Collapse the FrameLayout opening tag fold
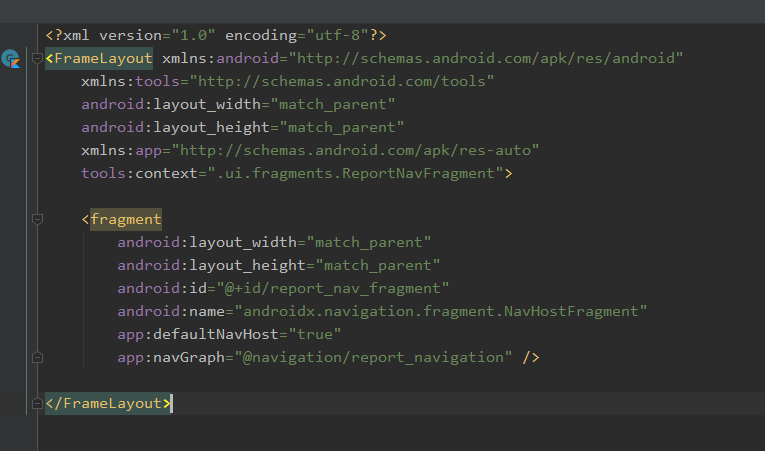The height and width of the screenshot is (451, 765). click(x=37, y=59)
